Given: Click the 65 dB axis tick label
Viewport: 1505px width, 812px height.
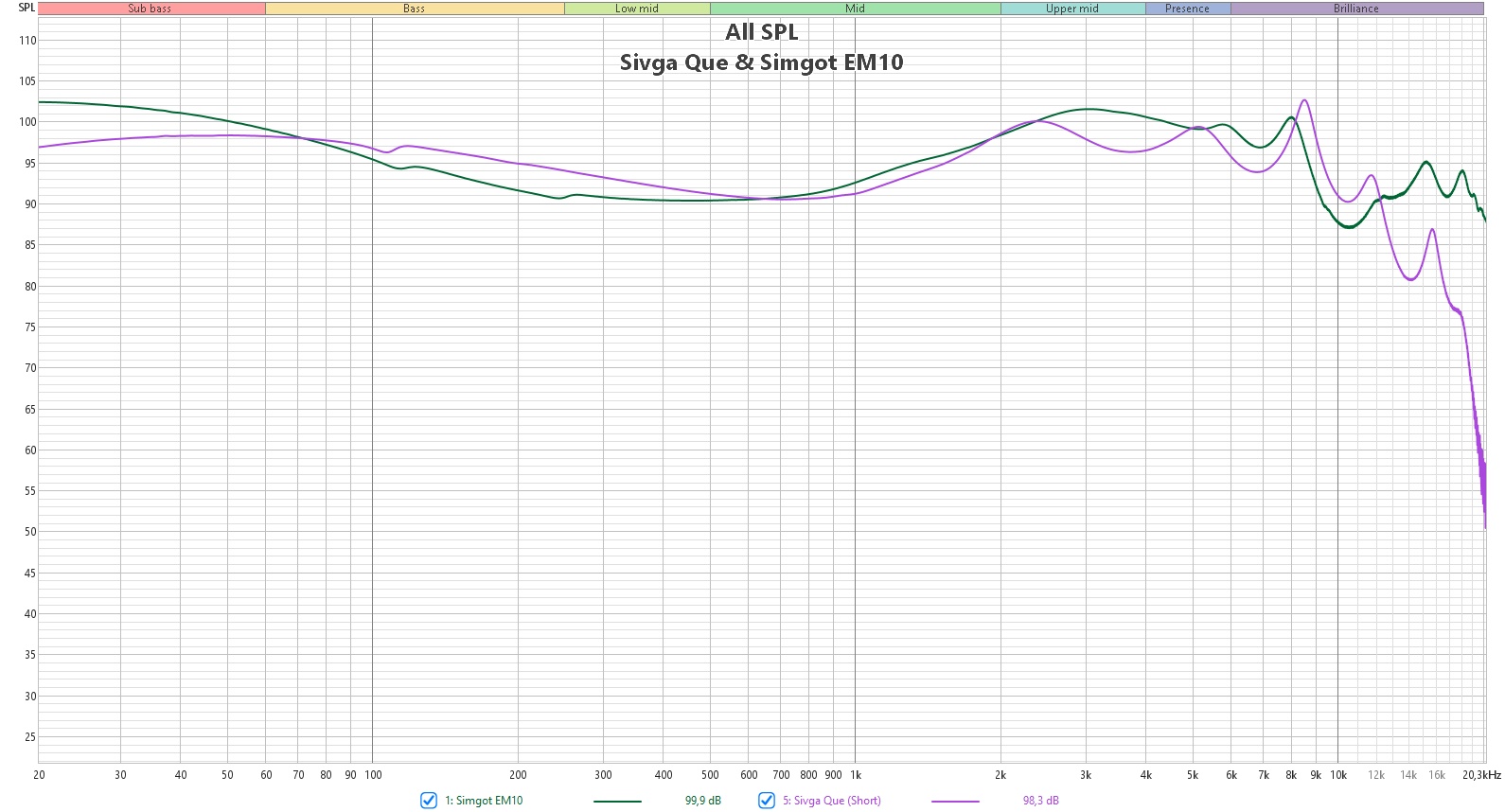Looking at the screenshot, I should (x=30, y=410).
